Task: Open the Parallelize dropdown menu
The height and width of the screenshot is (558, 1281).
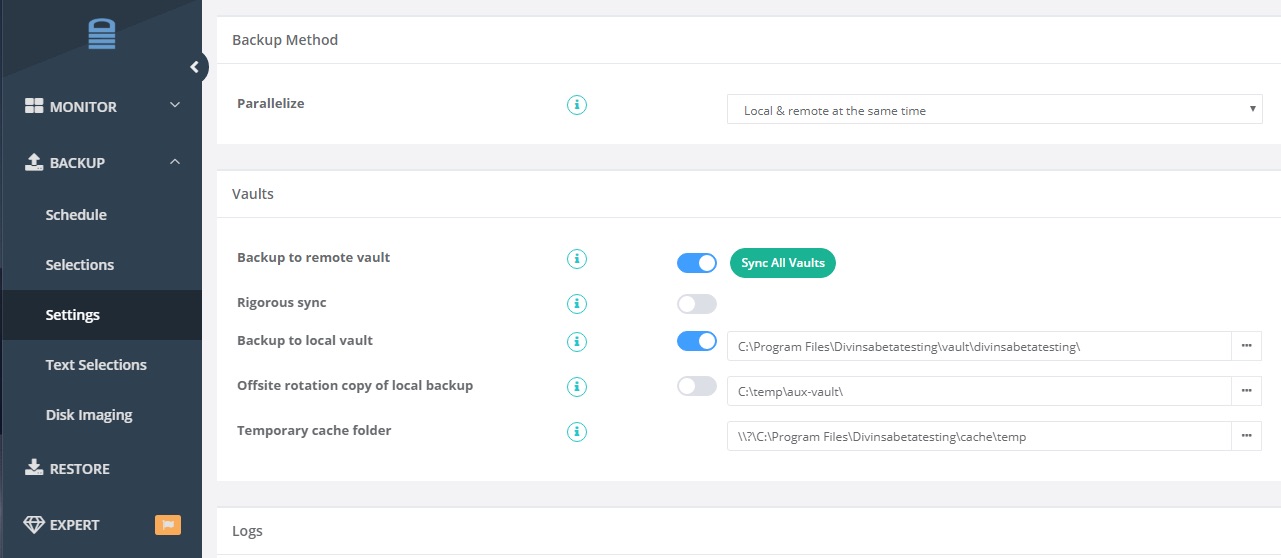Action: 994,110
